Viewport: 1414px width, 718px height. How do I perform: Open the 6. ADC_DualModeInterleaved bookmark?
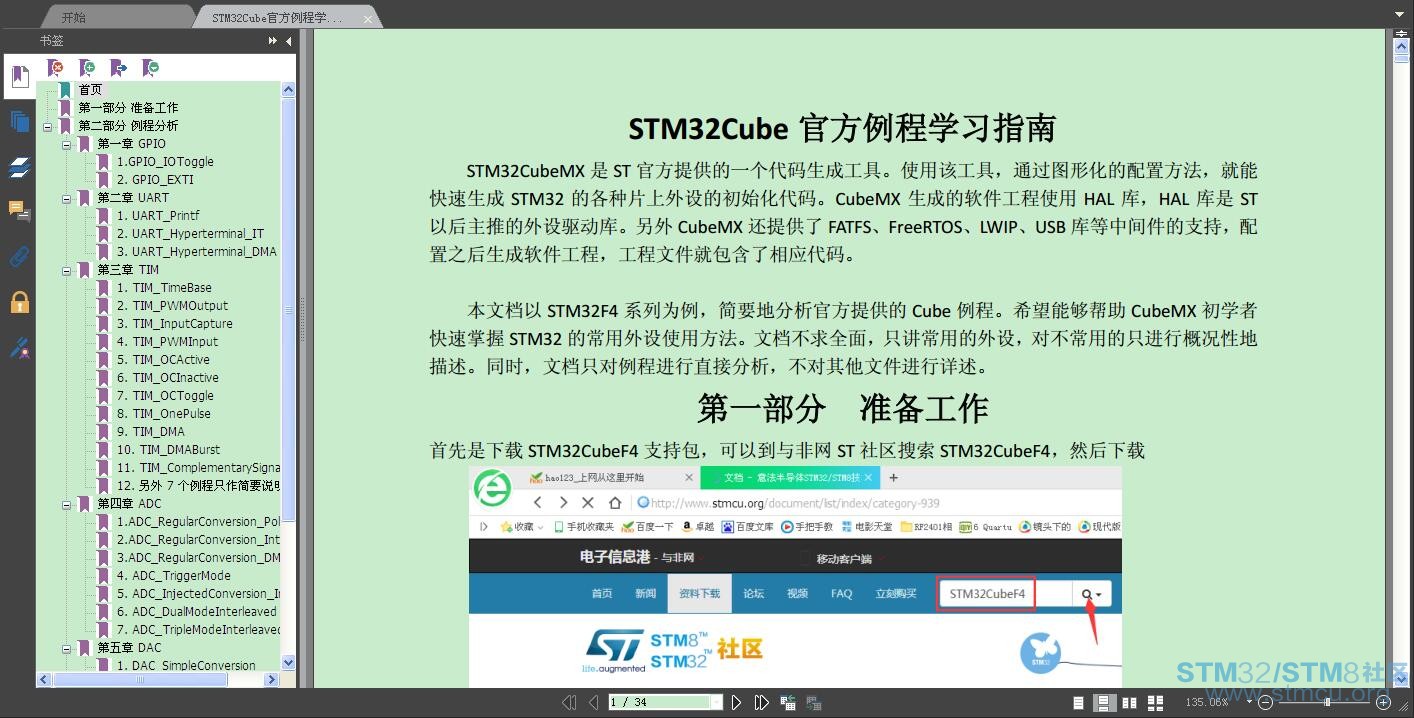[196, 612]
